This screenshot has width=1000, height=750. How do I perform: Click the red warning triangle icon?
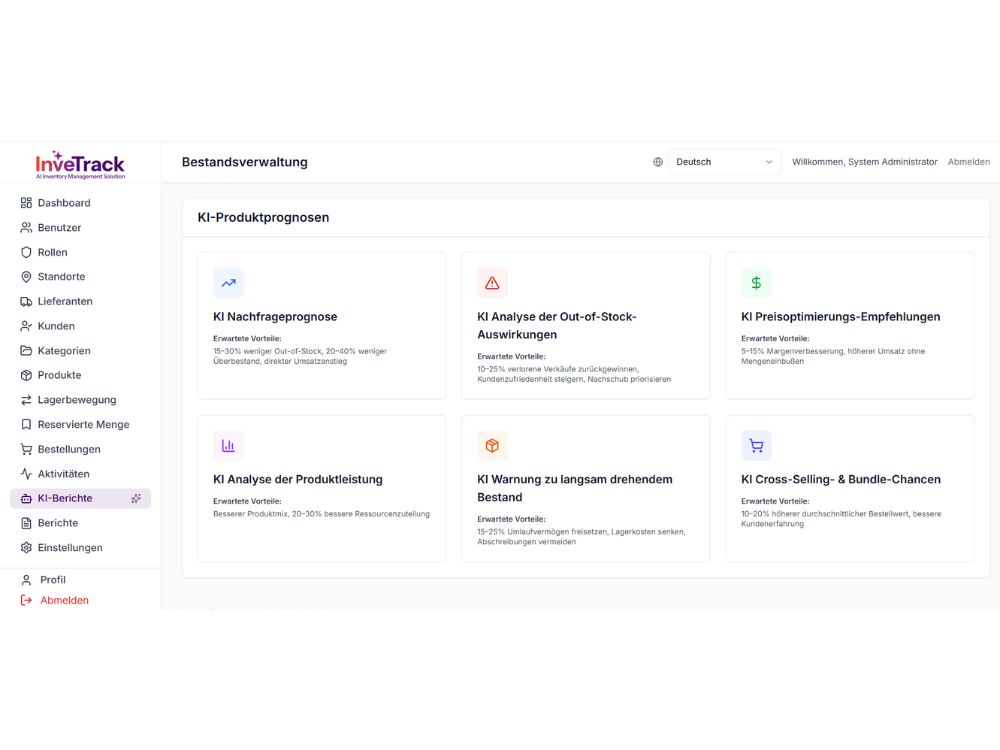pyautogui.click(x=492, y=283)
